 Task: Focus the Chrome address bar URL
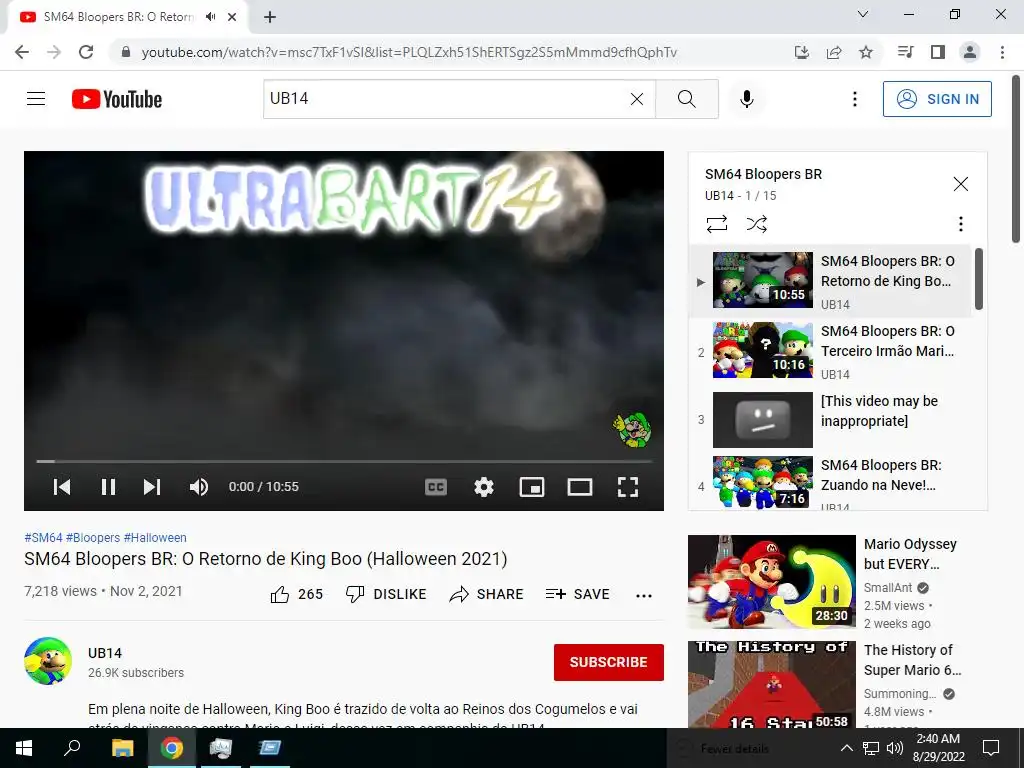pos(409,52)
